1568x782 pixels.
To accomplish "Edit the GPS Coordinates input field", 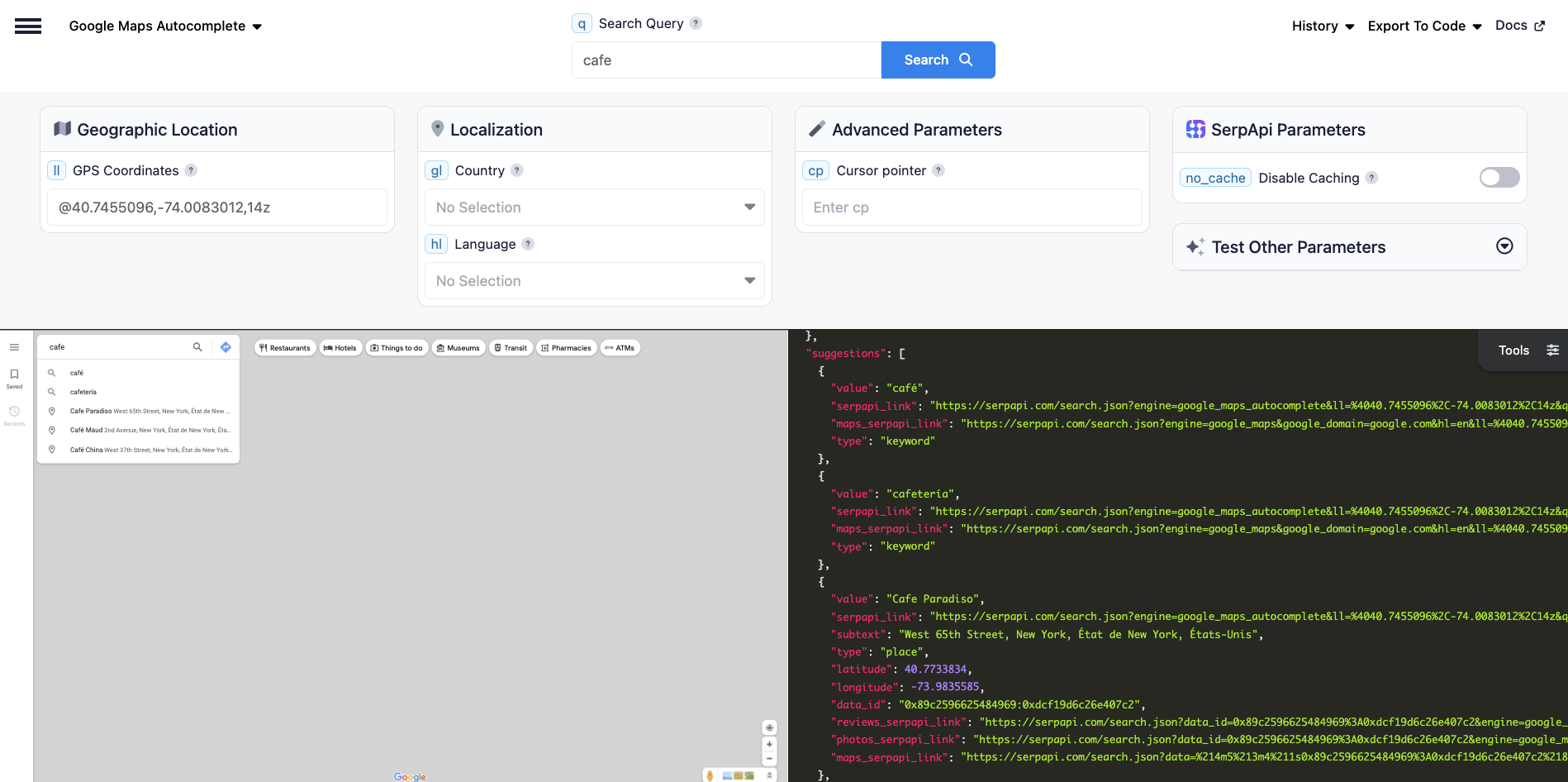I will [217, 207].
